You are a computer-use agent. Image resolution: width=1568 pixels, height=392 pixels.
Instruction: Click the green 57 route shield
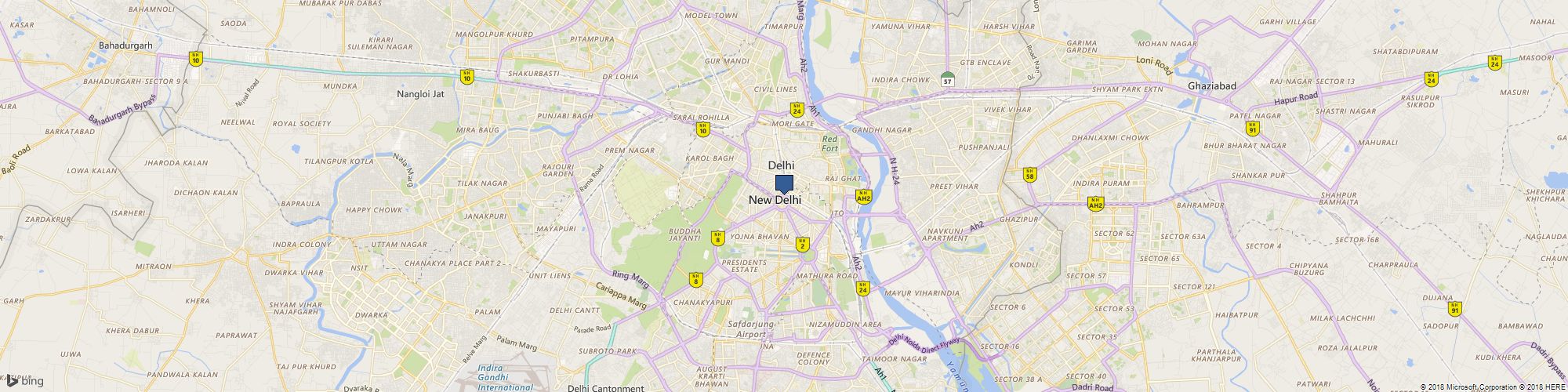[x=947, y=78]
